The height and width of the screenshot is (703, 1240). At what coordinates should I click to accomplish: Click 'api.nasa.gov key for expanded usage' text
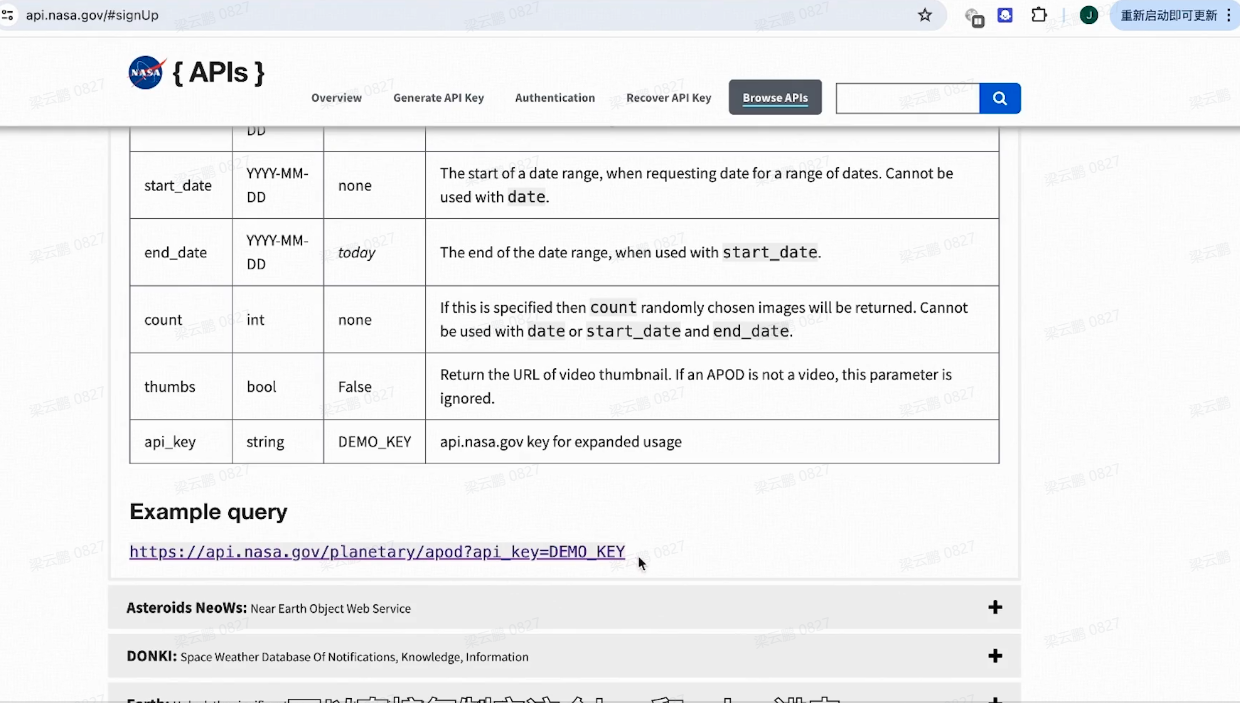click(561, 442)
